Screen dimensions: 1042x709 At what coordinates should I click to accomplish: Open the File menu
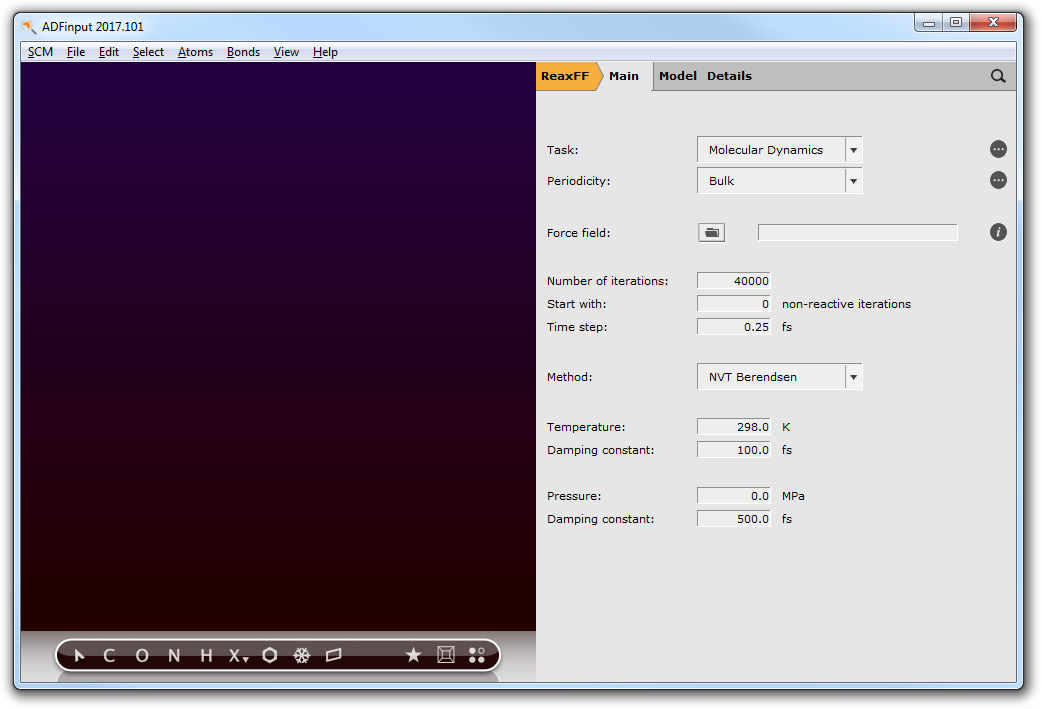coord(76,52)
